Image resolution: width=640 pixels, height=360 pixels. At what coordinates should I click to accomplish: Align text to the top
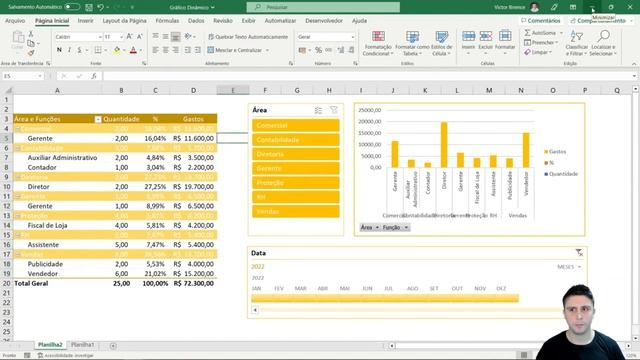[156, 37]
